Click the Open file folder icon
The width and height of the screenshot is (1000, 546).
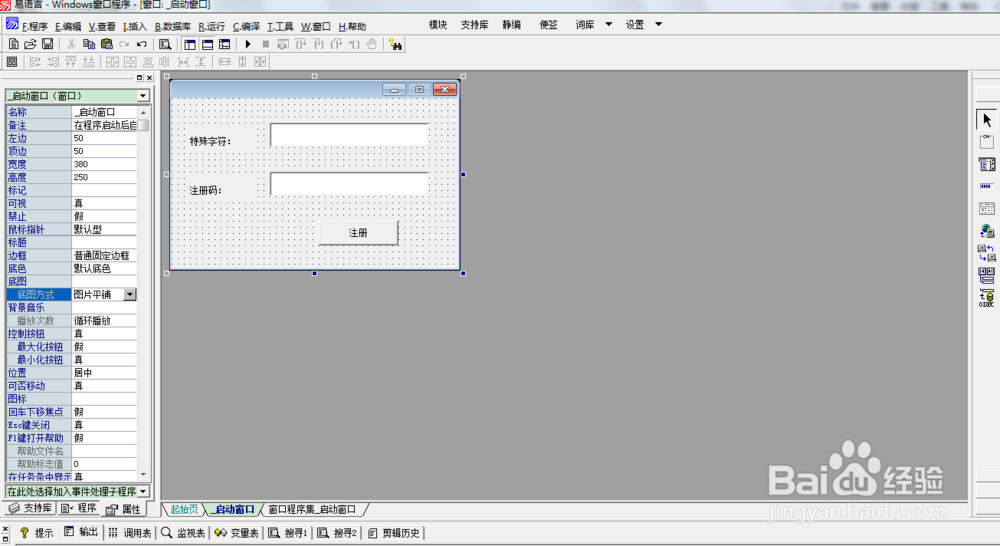pyautogui.click(x=30, y=44)
